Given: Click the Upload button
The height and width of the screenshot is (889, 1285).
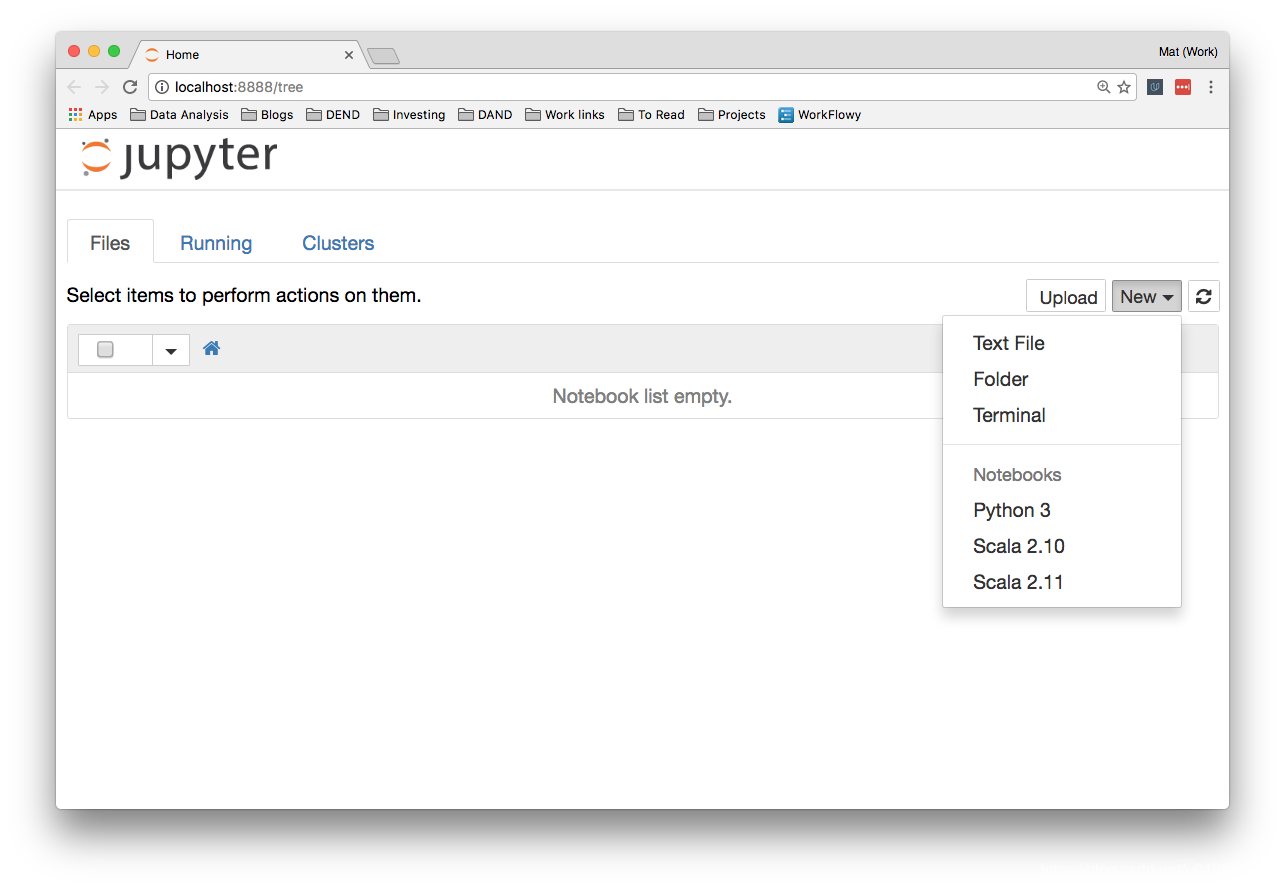Looking at the screenshot, I should pos(1065,296).
